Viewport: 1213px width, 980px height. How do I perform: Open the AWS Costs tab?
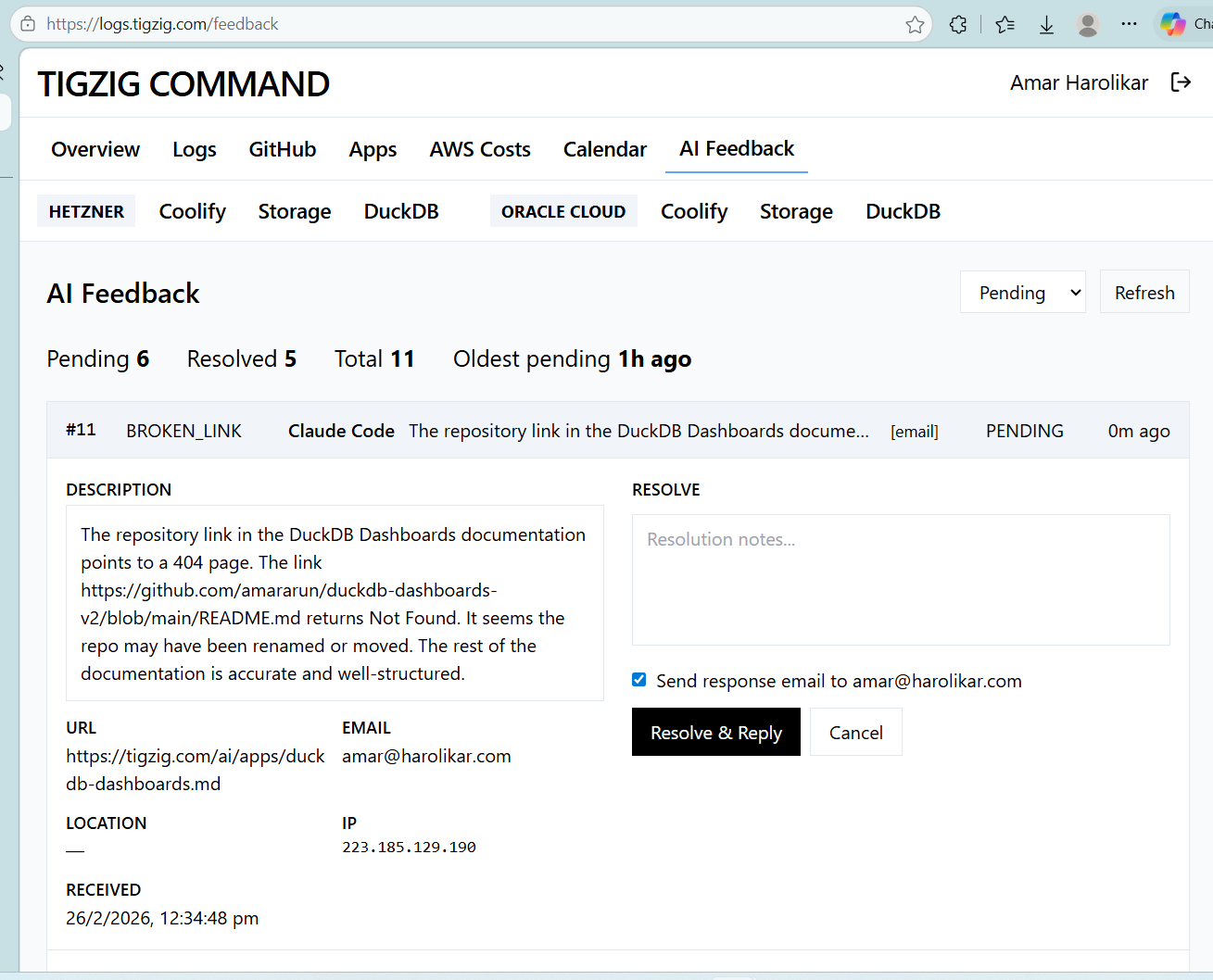(x=480, y=149)
